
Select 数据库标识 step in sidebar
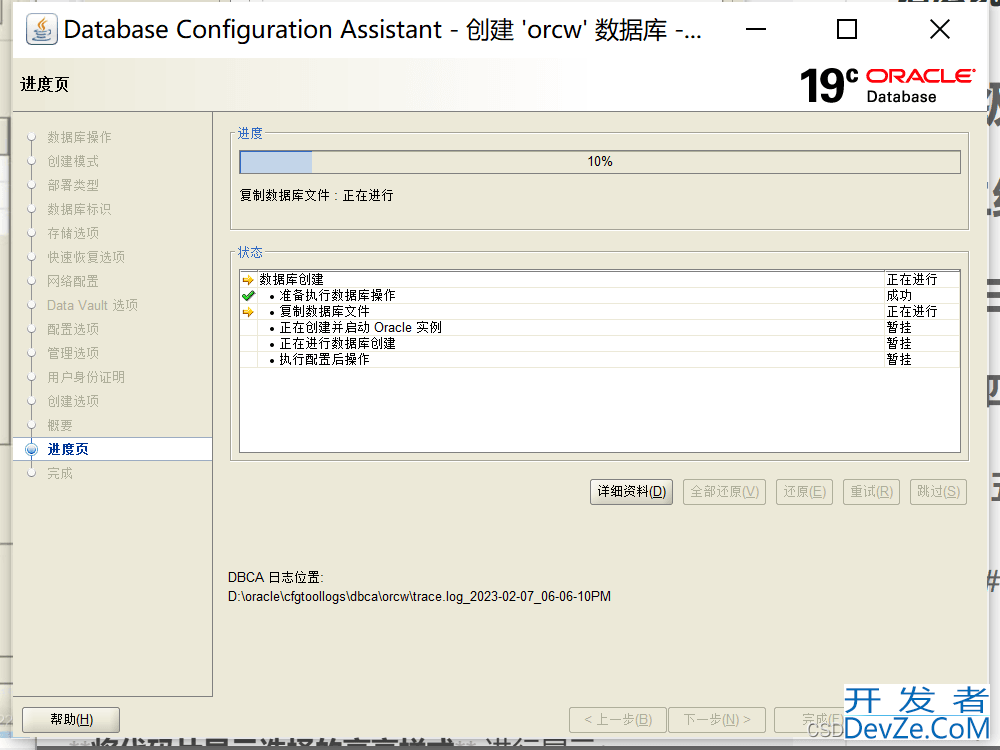coord(79,209)
